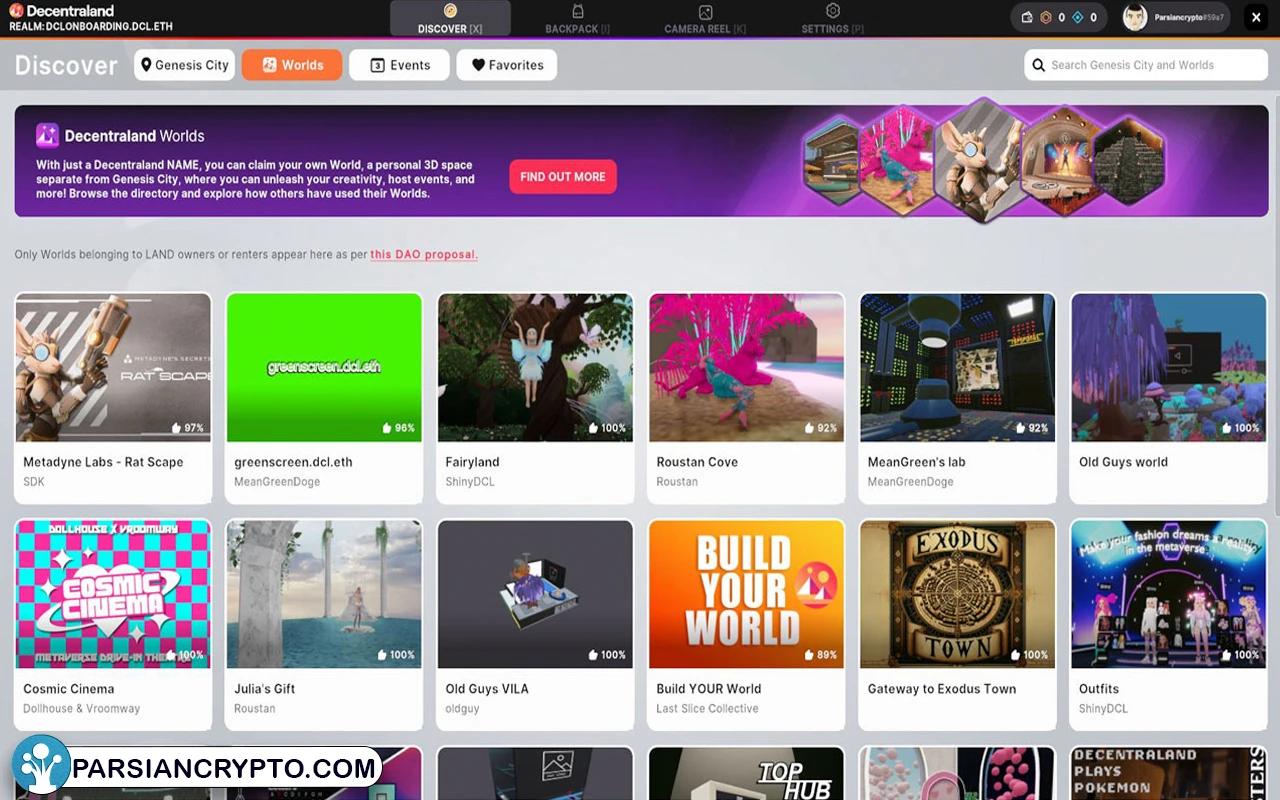Open the Fairyland world thumbnail
The width and height of the screenshot is (1280, 800).
[x=535, y=367]
